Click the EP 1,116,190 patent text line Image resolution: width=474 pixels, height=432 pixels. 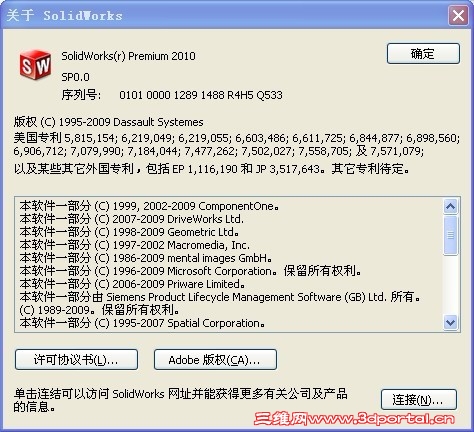[212, 169]
